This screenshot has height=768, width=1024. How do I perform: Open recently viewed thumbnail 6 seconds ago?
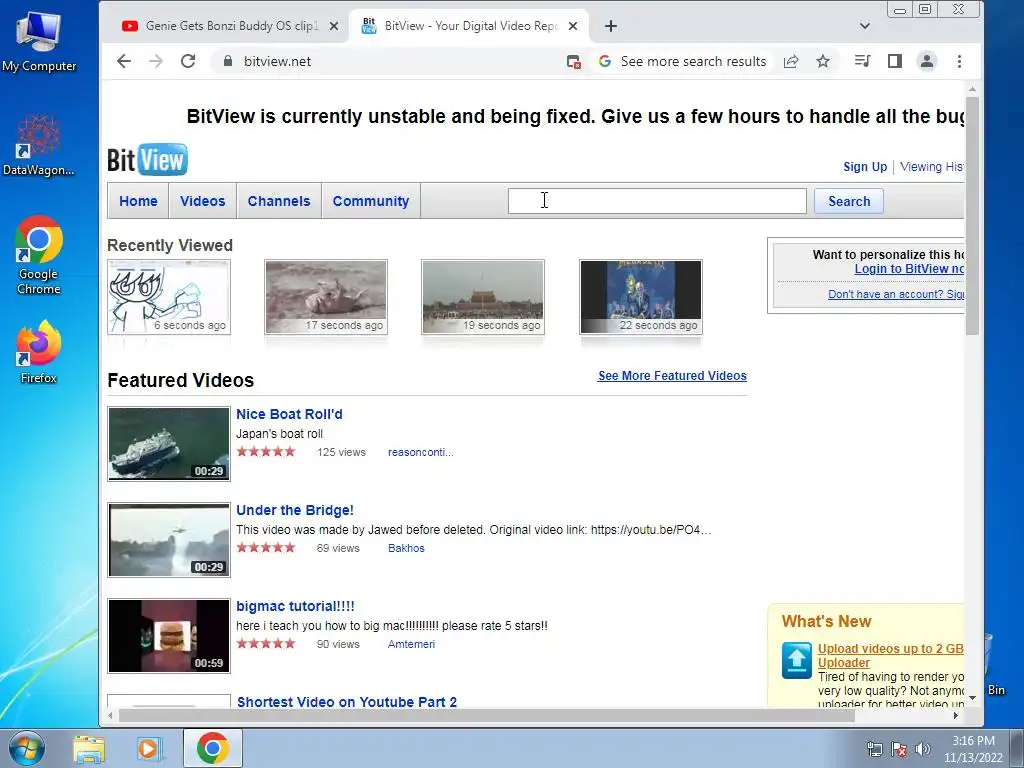(x=168, y=297)
